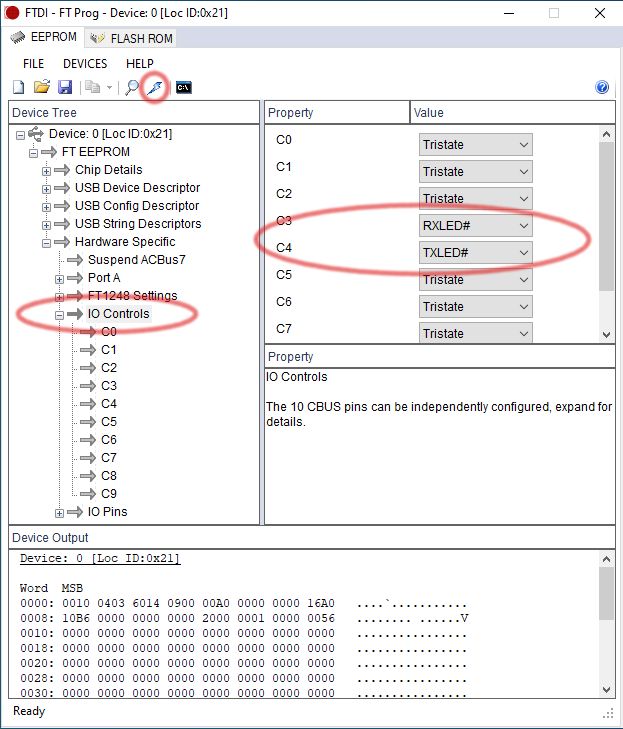Collapse the Device: 0 tree node
623x729 pixels.
tap(20, 135)
